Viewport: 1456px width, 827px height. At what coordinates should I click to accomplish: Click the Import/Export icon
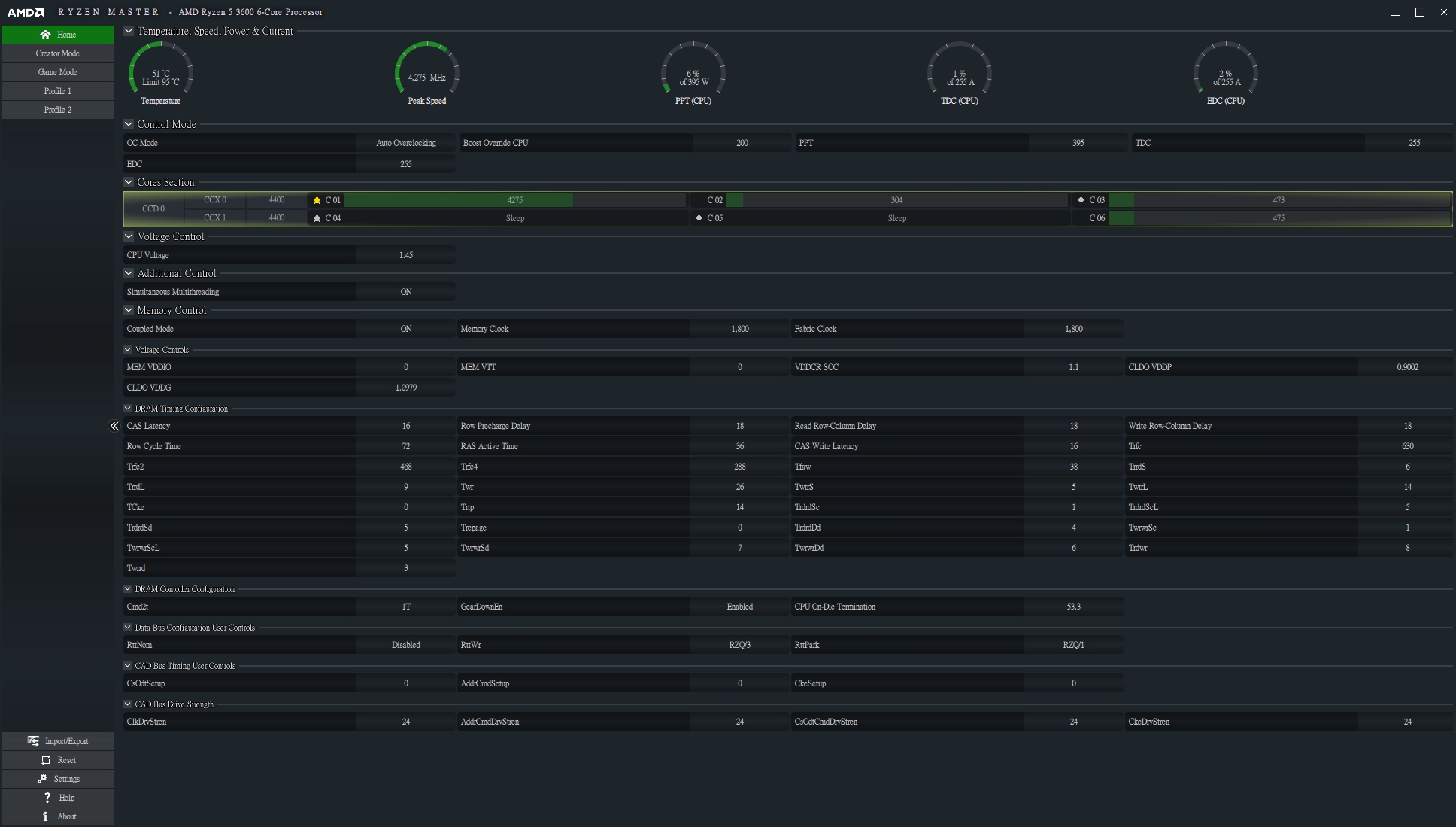(x=33, y=741)
